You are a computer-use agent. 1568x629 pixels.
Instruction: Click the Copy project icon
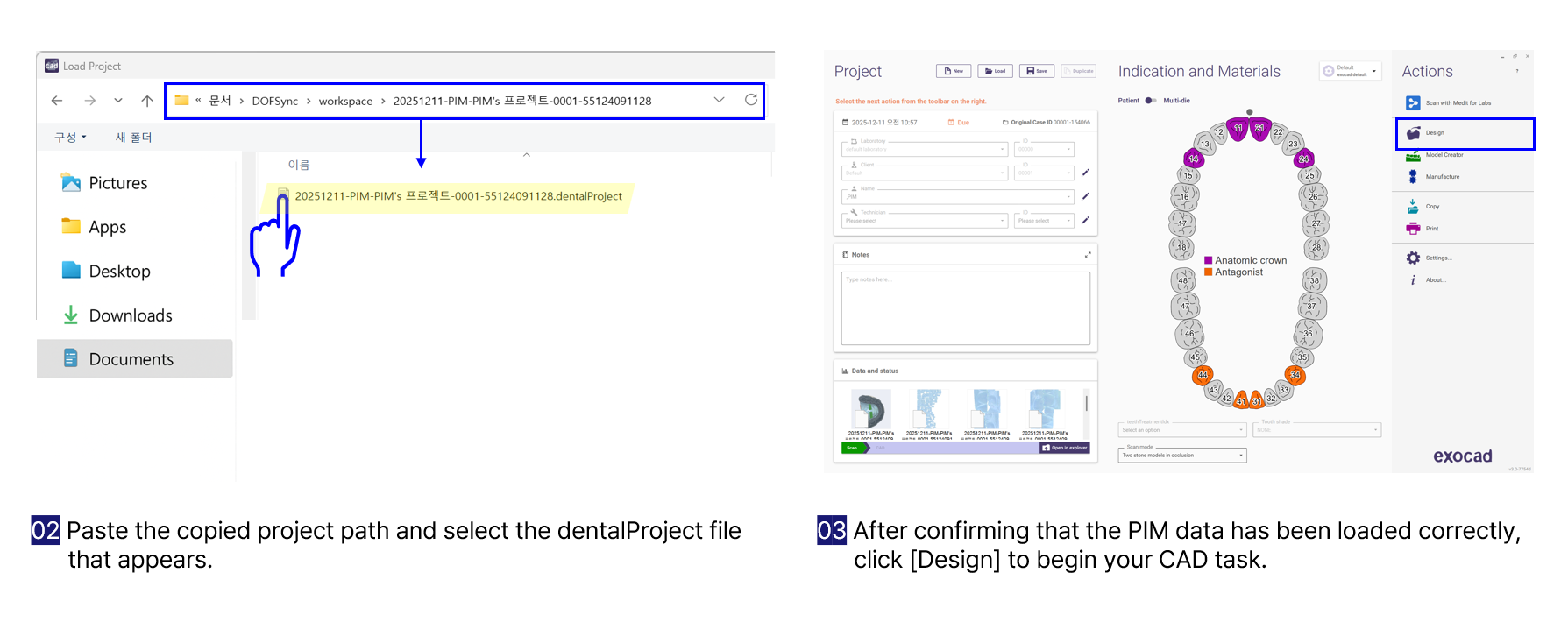coord(1413,207)
